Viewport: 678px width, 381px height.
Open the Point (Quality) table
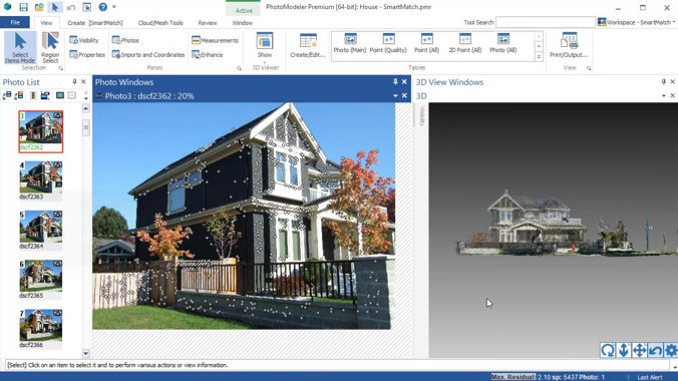[x=388, y=43]
